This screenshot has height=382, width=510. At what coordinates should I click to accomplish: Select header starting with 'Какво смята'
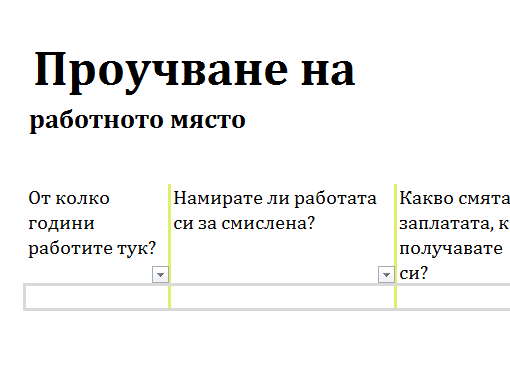pos(454,235)
